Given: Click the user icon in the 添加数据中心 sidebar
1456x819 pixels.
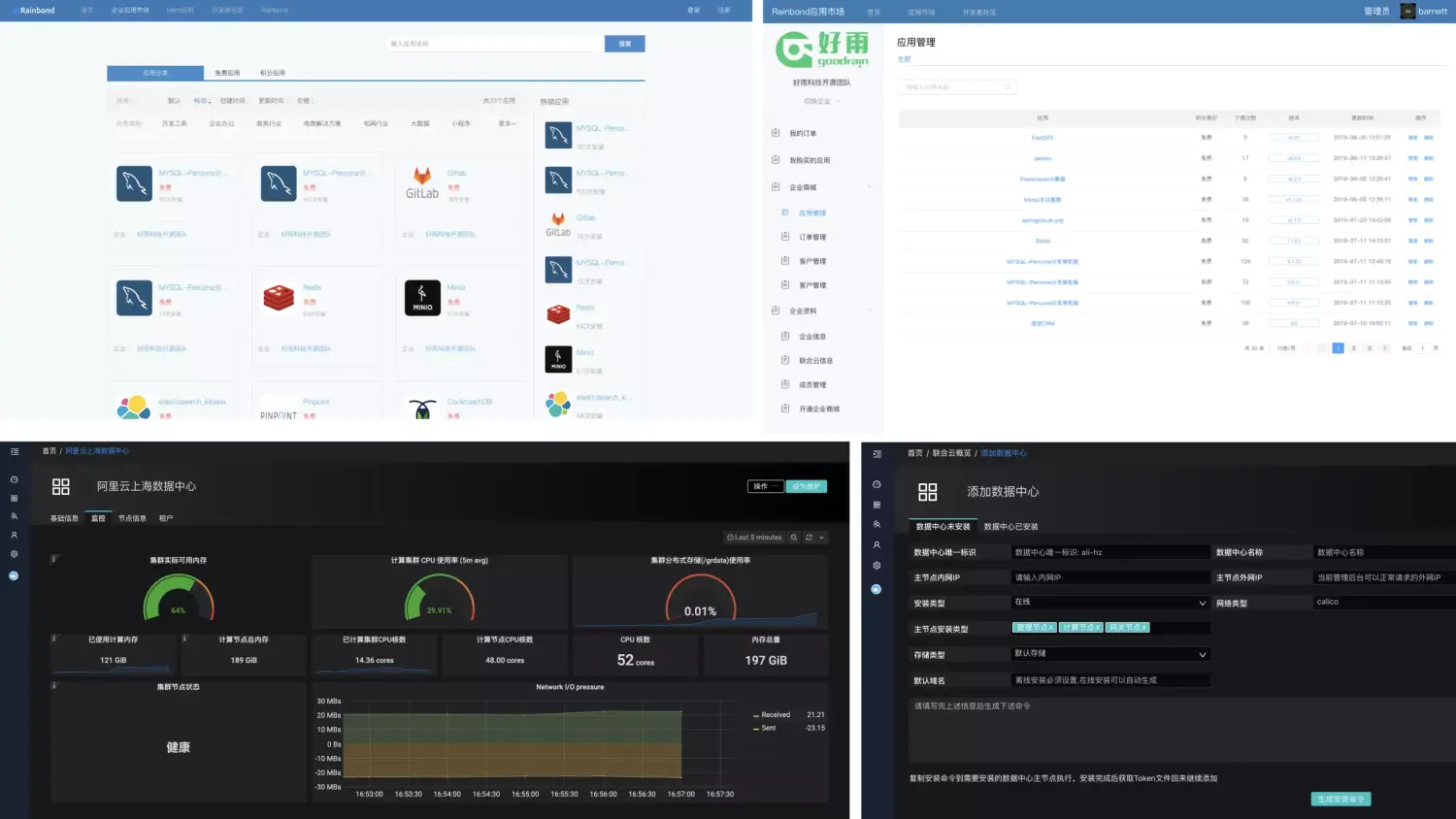Looking at the screenshot, I should tap(877, 545).
